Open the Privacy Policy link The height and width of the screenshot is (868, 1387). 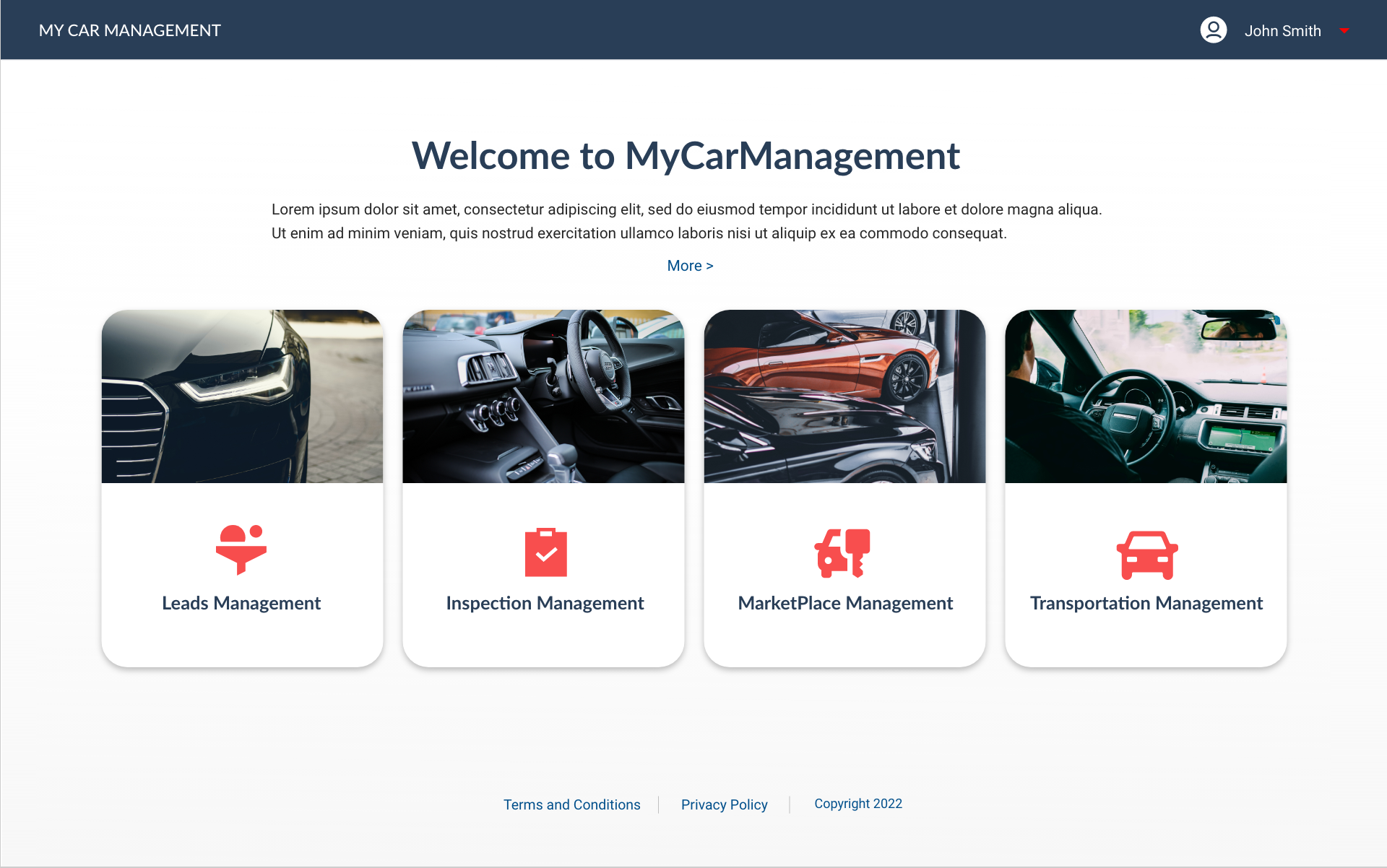pyautogui.click(x=724, y=804)
